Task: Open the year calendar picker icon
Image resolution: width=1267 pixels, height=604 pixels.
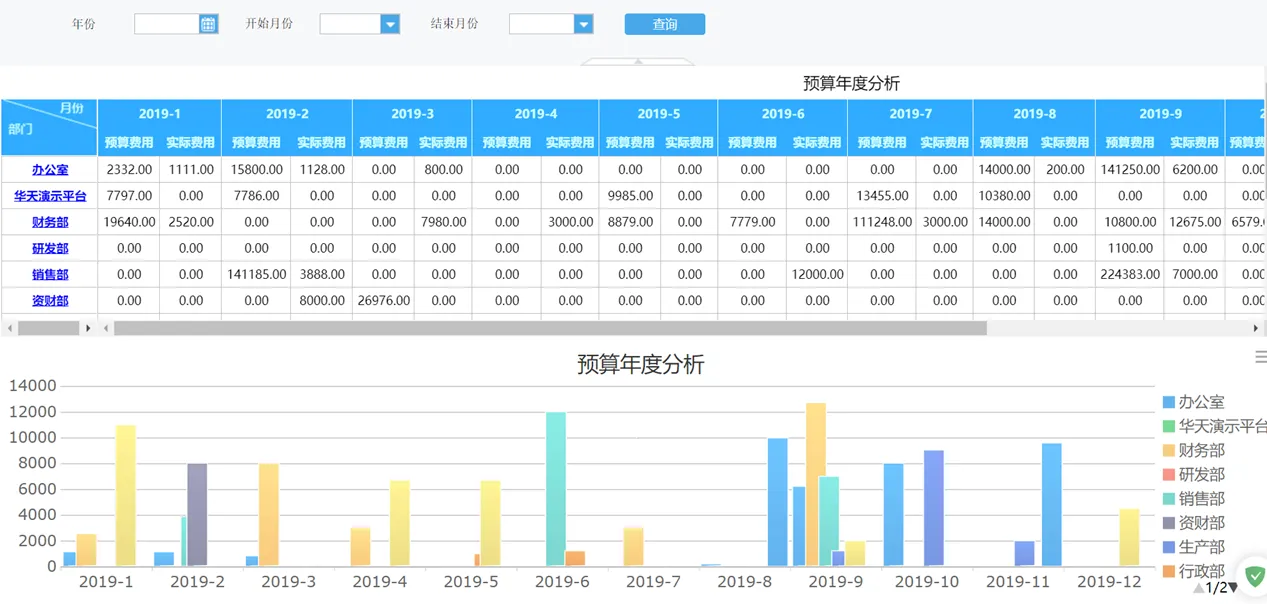Action: [208, 24]
